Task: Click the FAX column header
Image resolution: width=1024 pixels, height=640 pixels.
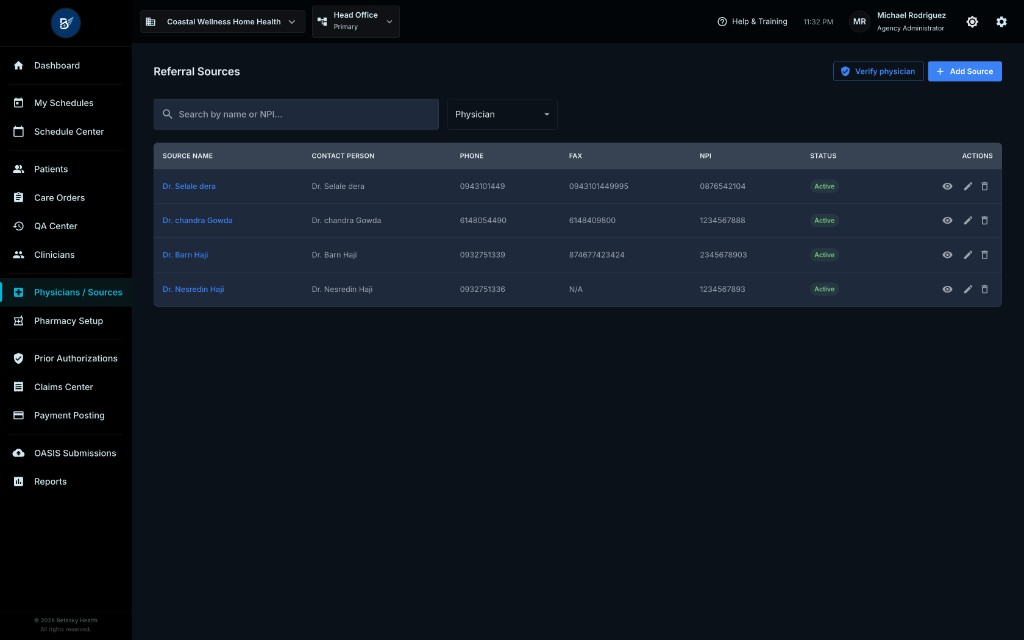Action: (x=575, y=155)
